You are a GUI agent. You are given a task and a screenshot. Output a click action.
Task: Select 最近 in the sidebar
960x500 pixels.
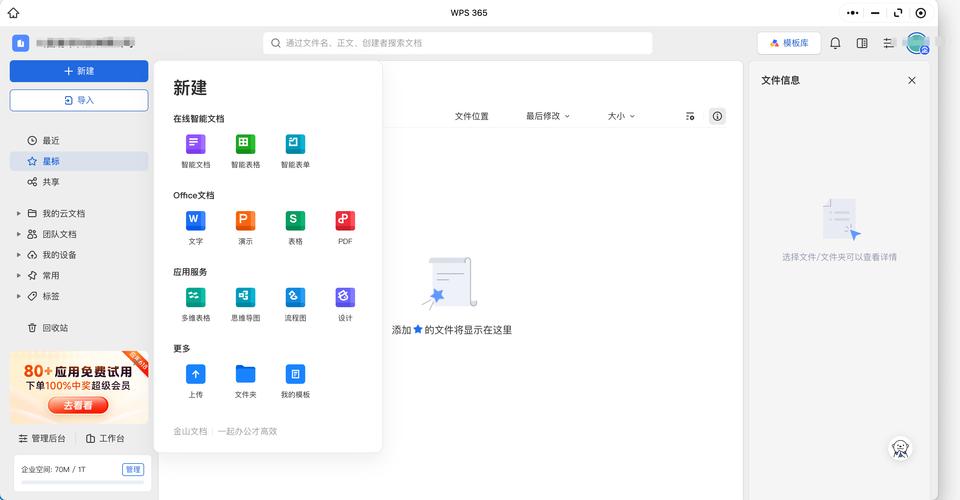click(79, 141)
